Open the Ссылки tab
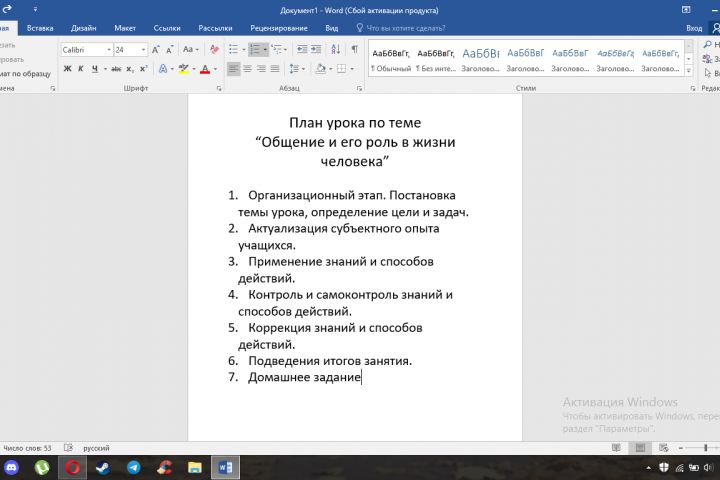 coord(167,28)
